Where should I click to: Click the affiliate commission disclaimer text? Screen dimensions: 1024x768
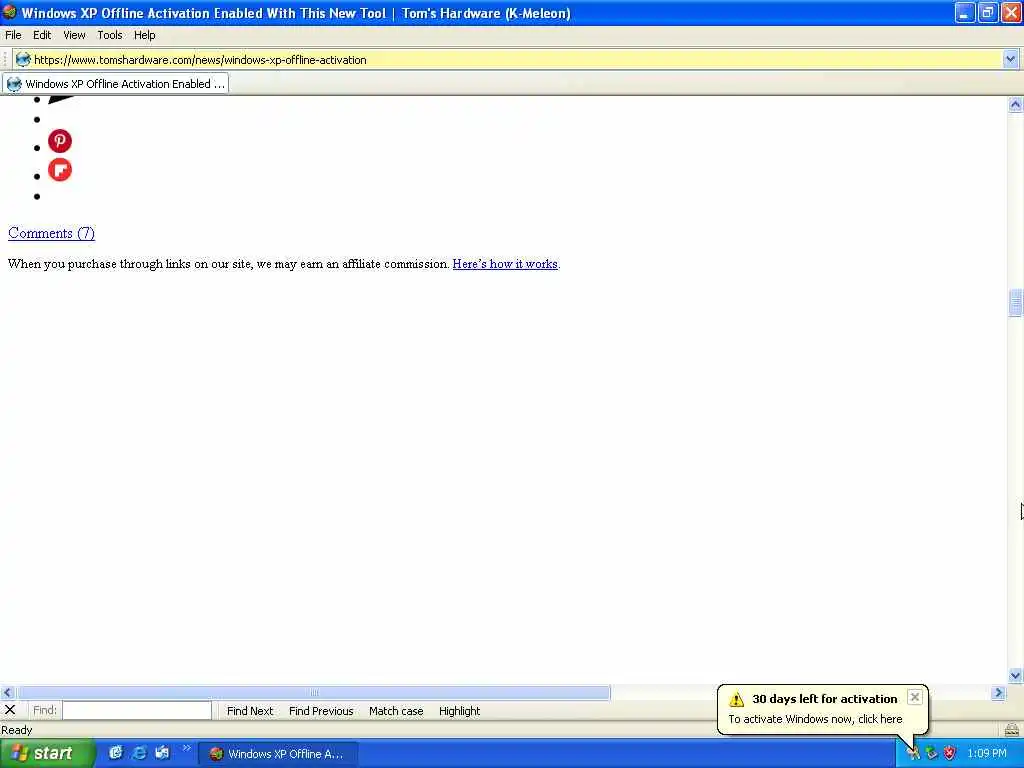pyautogui.click(x=229, y=264)
